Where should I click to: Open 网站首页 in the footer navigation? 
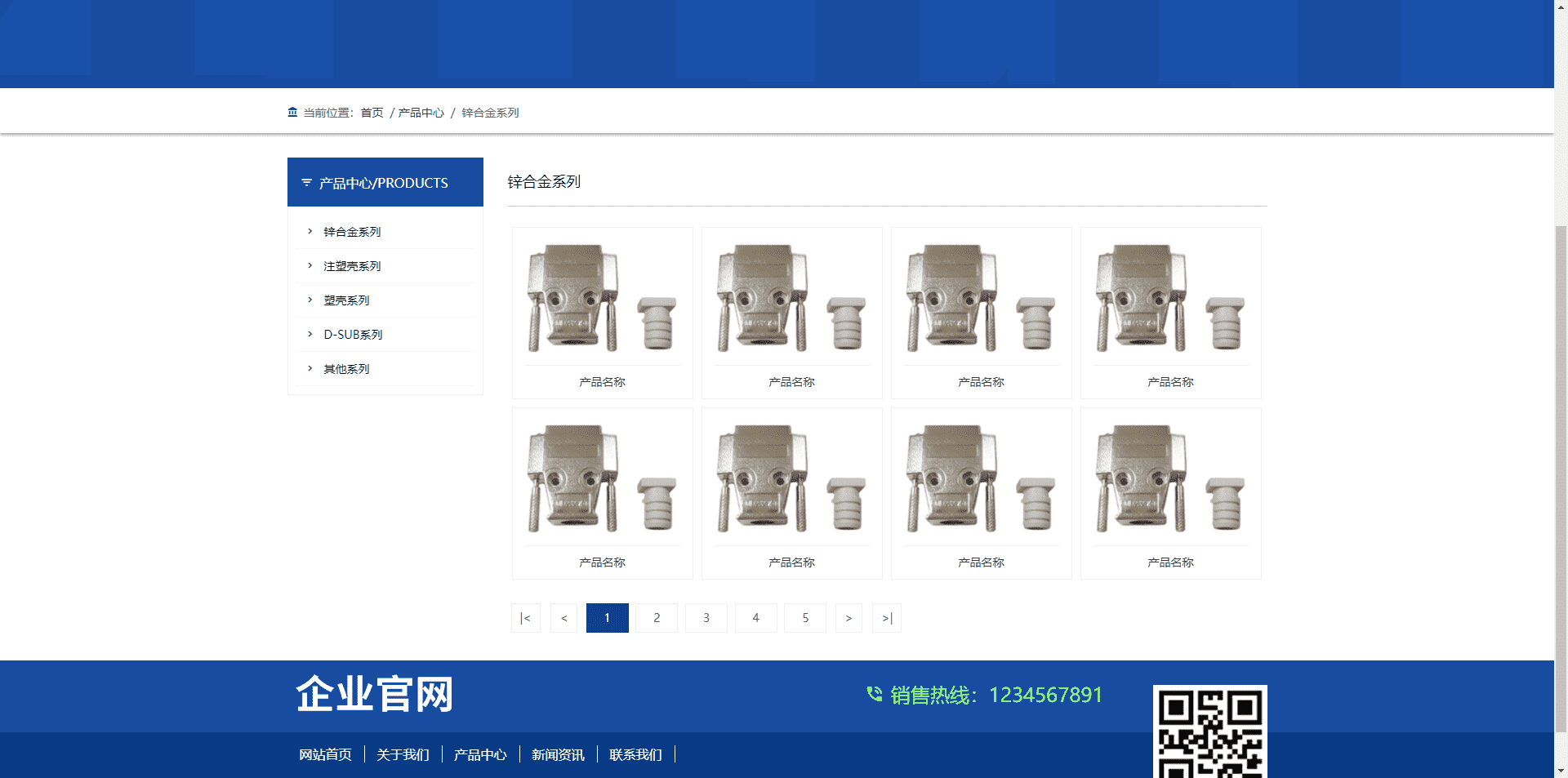coord(325,754)
